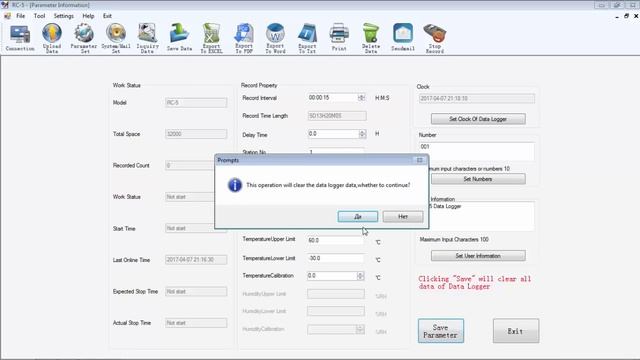Click 'Maximum Input Characters 100' text
The width and height of the screenshot is (640, 360).
coord(454,240)
